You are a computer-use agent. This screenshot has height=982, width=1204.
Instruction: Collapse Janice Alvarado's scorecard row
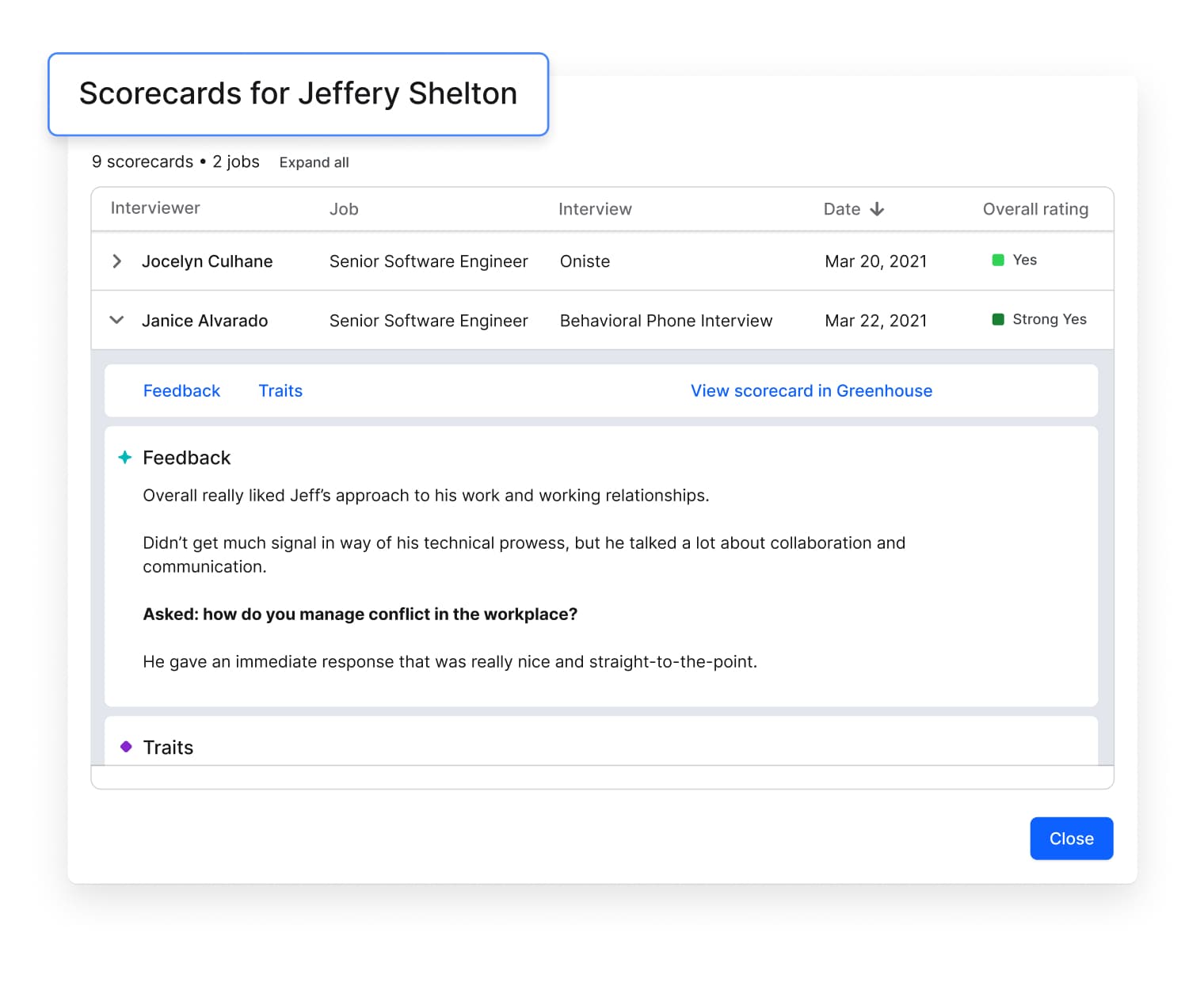[x=116, y=321]
